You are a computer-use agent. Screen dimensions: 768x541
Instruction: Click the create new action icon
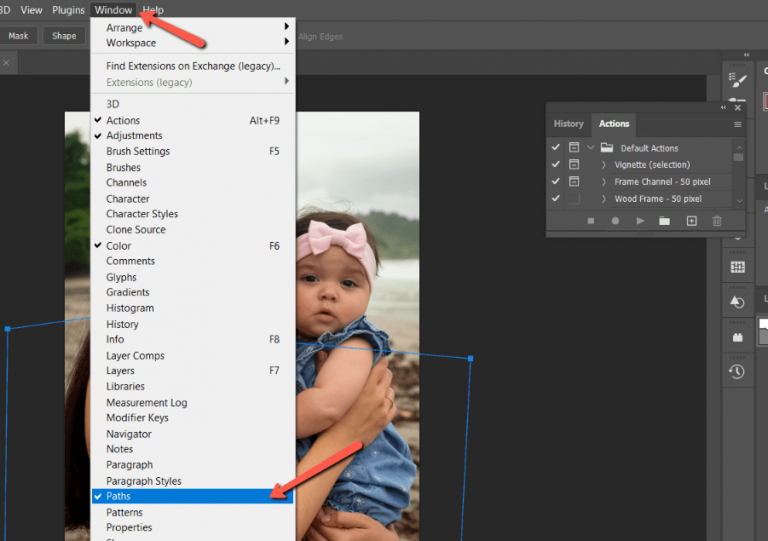coord(691,221)
